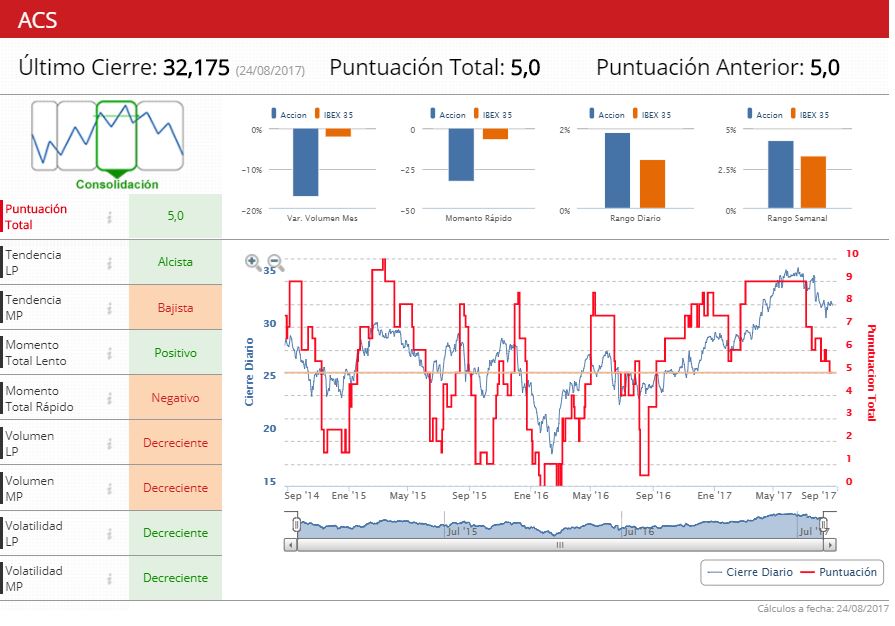Click the Volatilidad MP row label
The width and height of the screenshot is (895, 626).
point(34,578)
